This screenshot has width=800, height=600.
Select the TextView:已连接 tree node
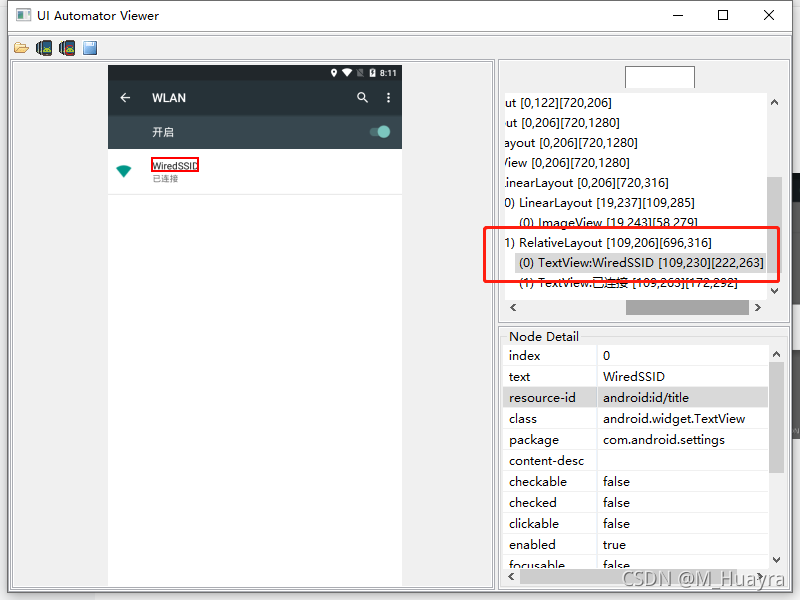pos(628,283)
